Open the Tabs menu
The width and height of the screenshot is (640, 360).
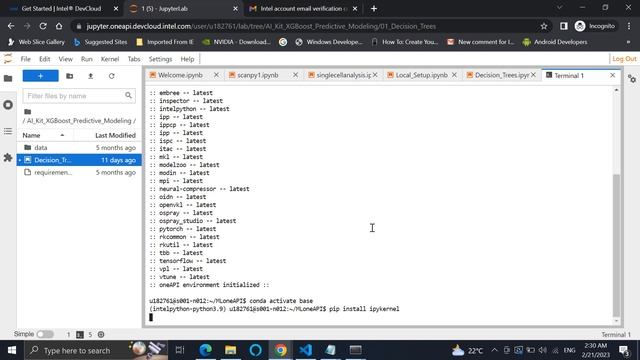134,59
